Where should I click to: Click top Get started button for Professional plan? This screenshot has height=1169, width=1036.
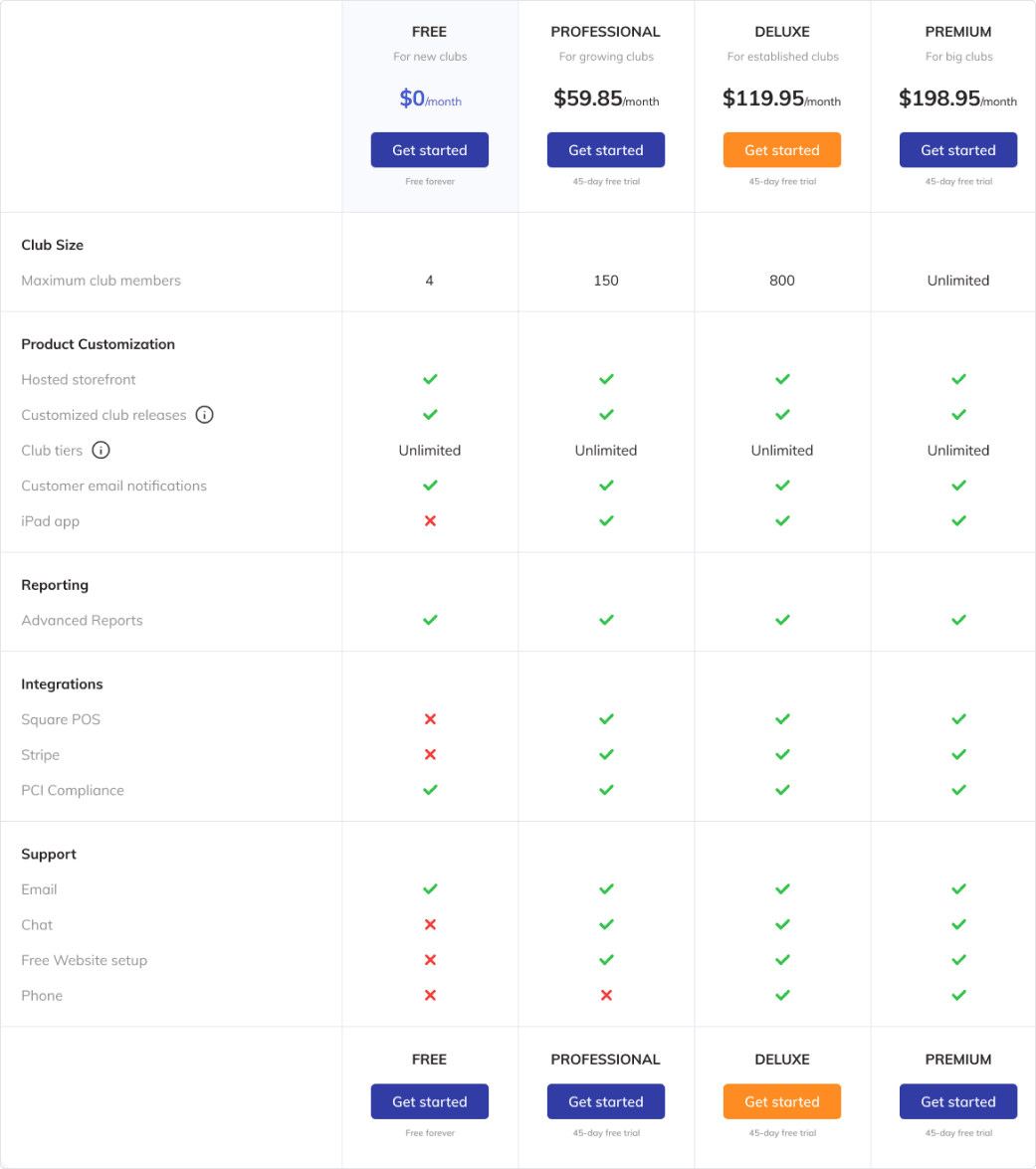pyautogui.click(x=606, y=150)
